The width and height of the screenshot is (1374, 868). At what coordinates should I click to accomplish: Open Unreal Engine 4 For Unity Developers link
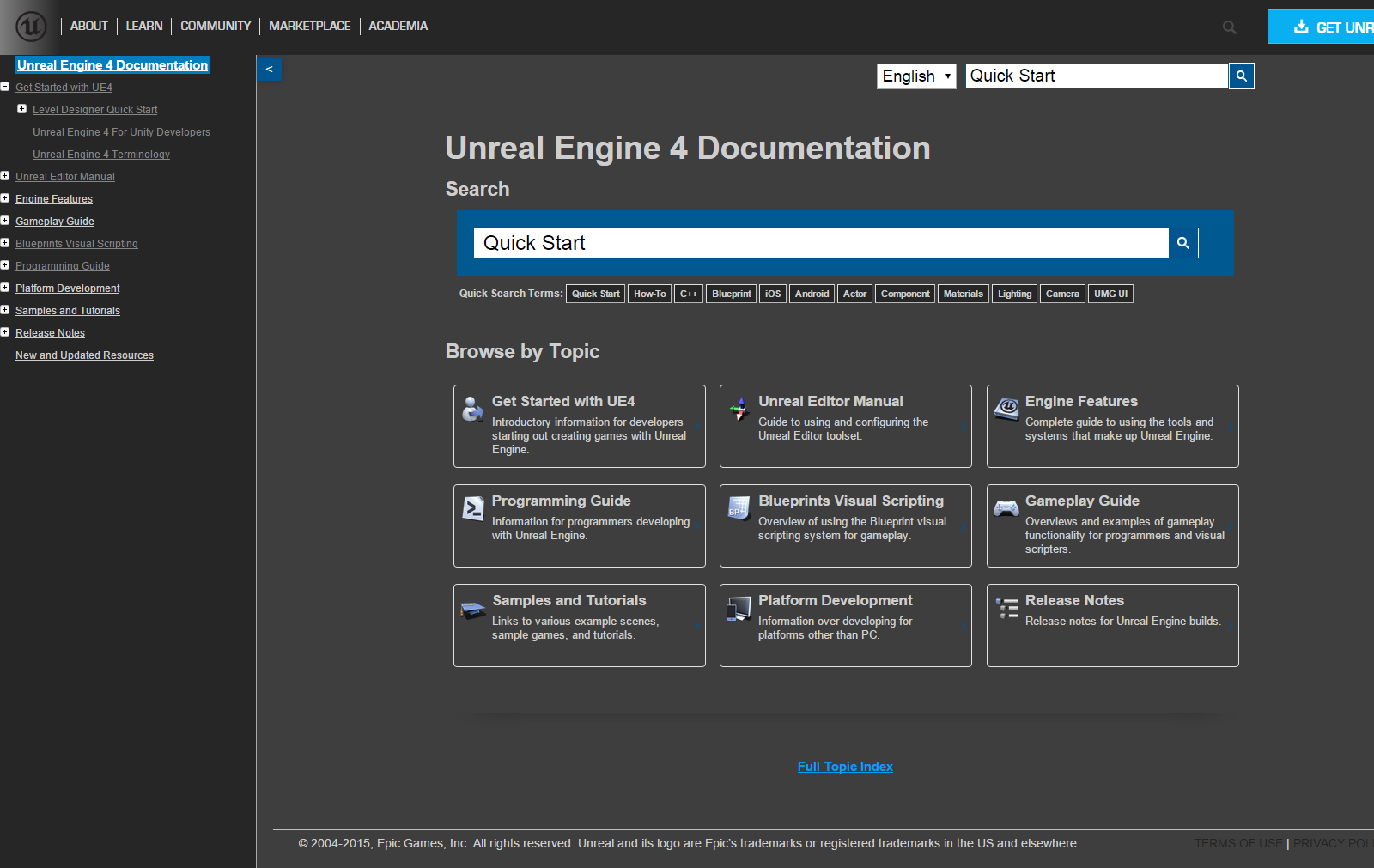tap(121, 132)
